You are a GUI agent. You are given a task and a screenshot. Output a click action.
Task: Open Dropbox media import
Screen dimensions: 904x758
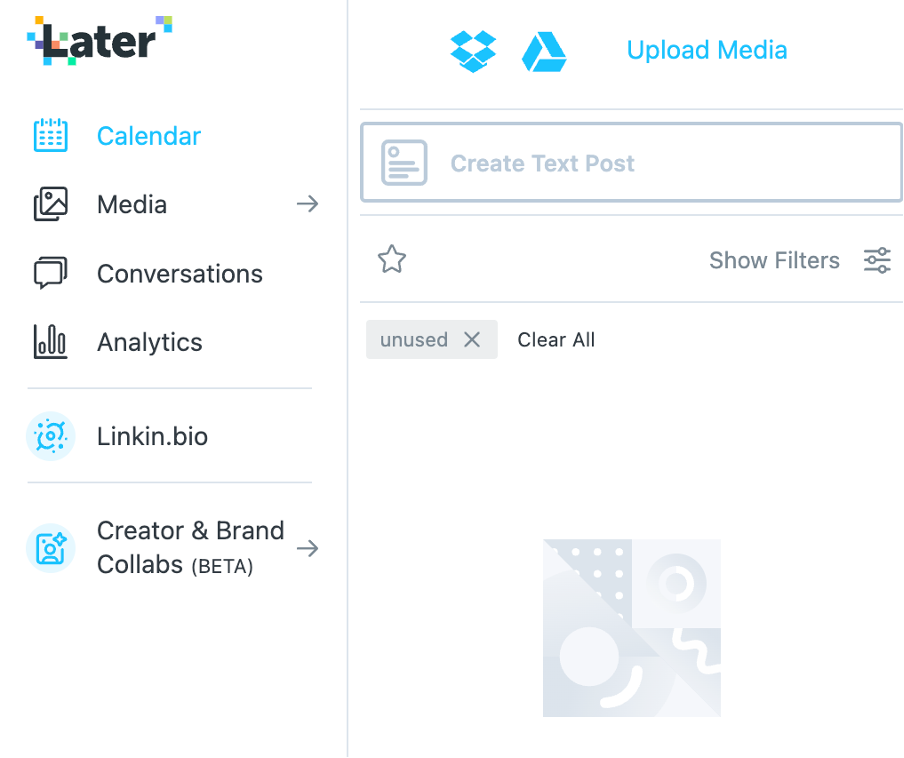coord(473,49)
